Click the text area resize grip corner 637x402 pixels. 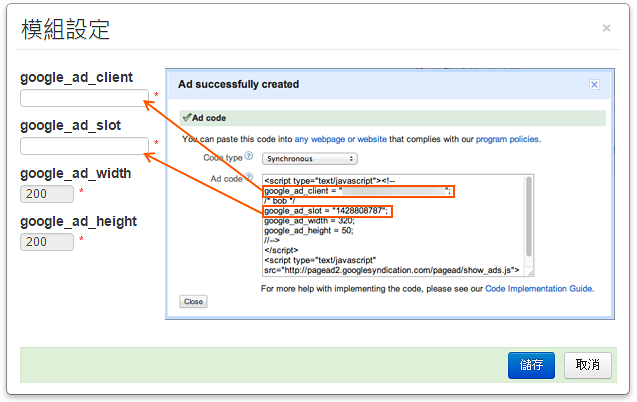(x=529, y=272)
